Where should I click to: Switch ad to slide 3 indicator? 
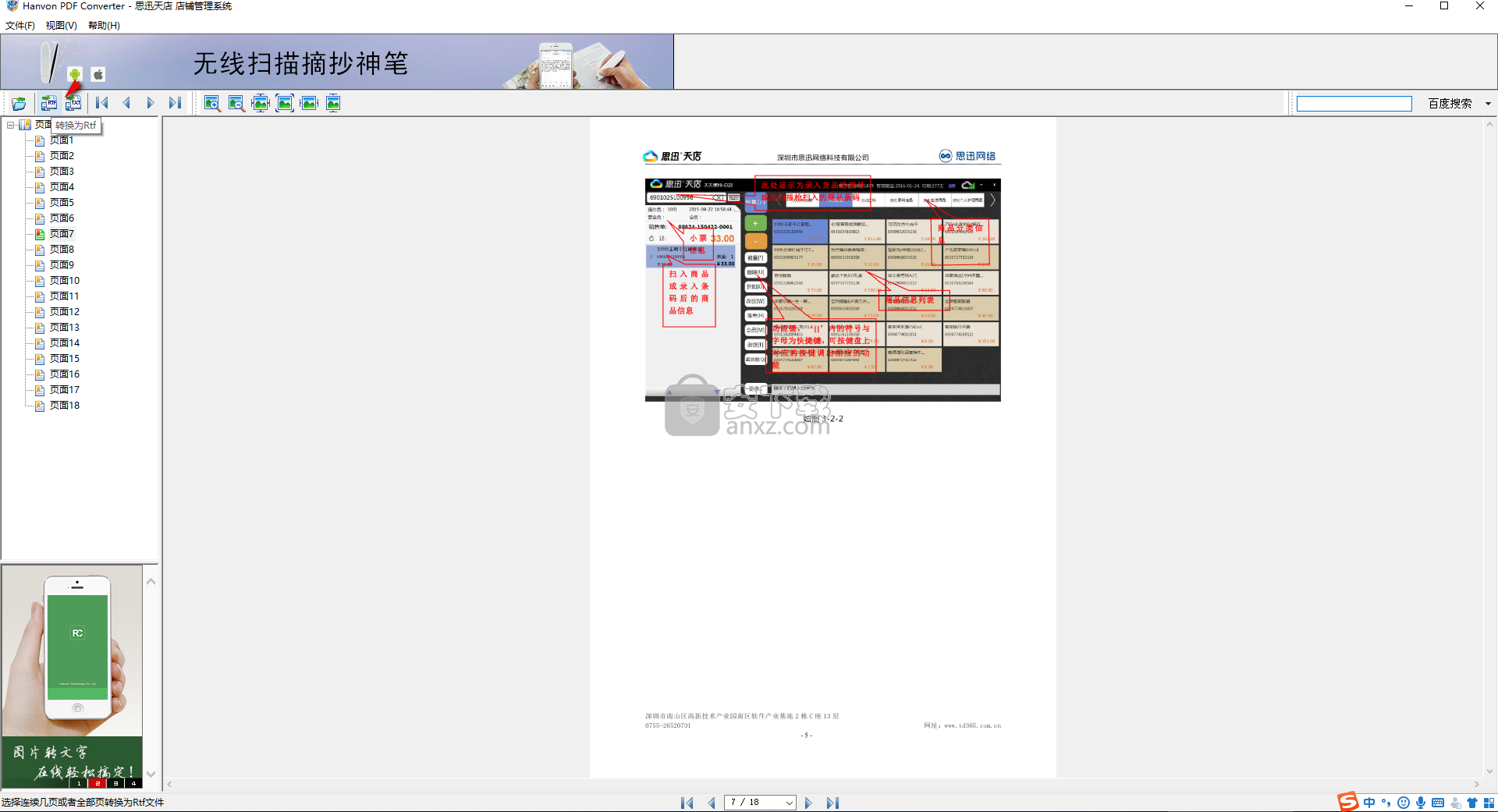click(x=115, y=783)
